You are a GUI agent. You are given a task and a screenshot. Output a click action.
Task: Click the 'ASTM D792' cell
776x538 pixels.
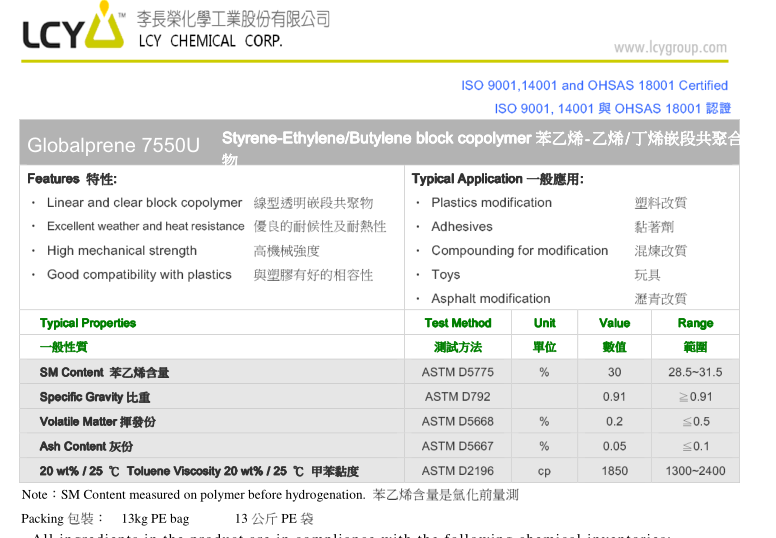(457, 397)
